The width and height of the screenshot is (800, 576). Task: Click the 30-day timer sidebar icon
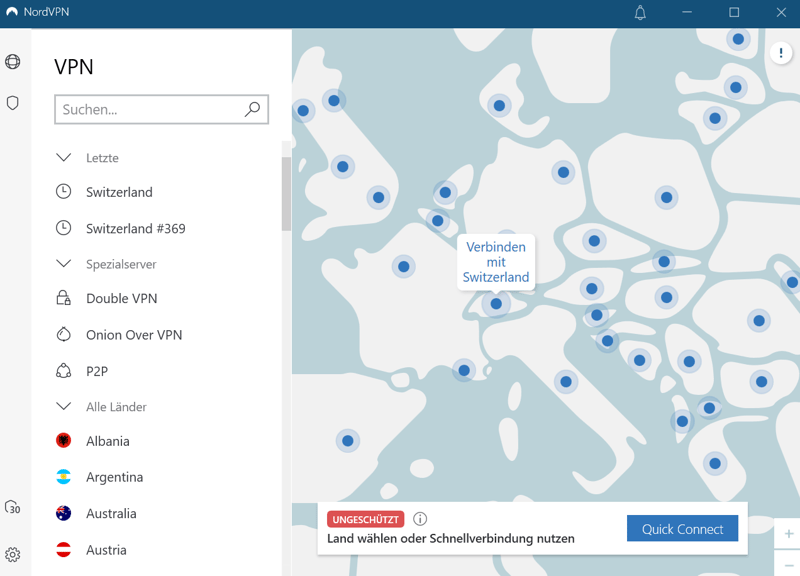click(13, 508)
